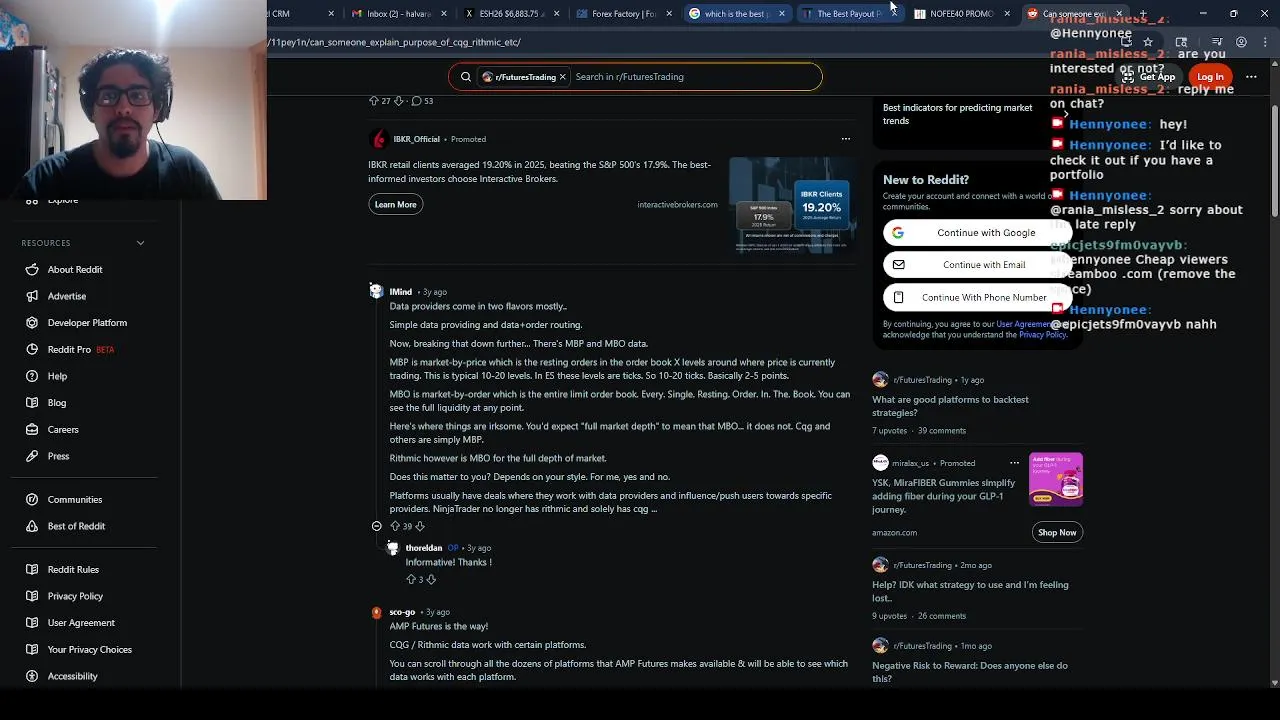Image resolution: width=1280 pixels, height=720 pixels.
Task: Open the About Reddit sidebar icon
Action: 32,270
